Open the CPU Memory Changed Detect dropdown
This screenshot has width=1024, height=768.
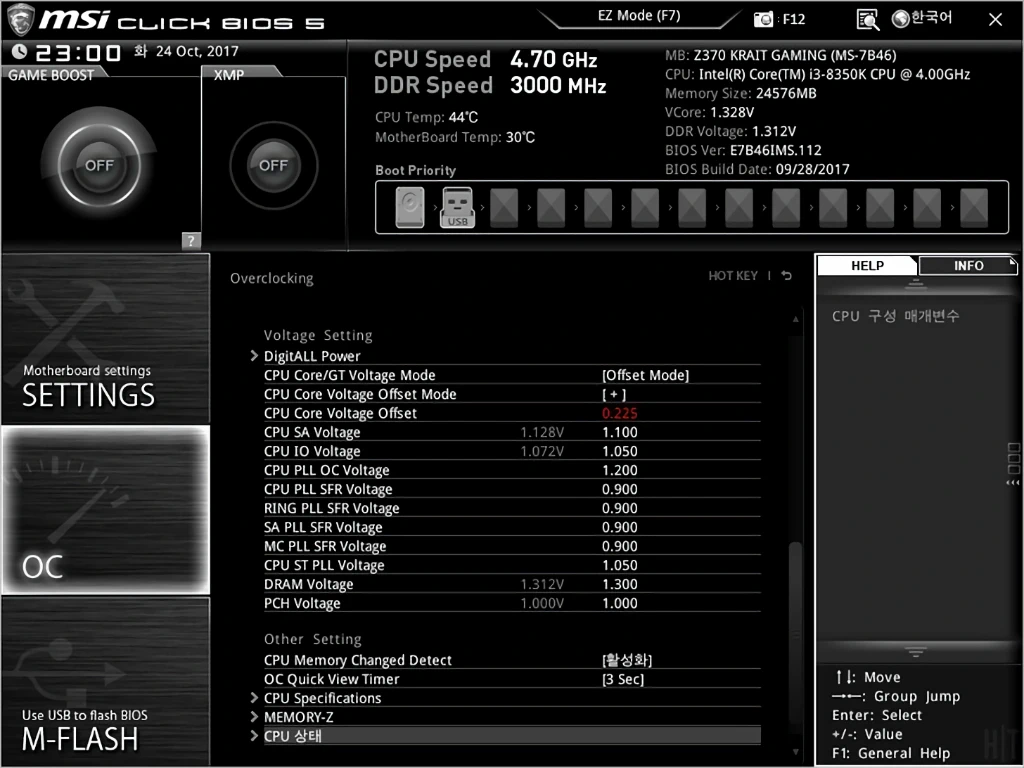627,660
